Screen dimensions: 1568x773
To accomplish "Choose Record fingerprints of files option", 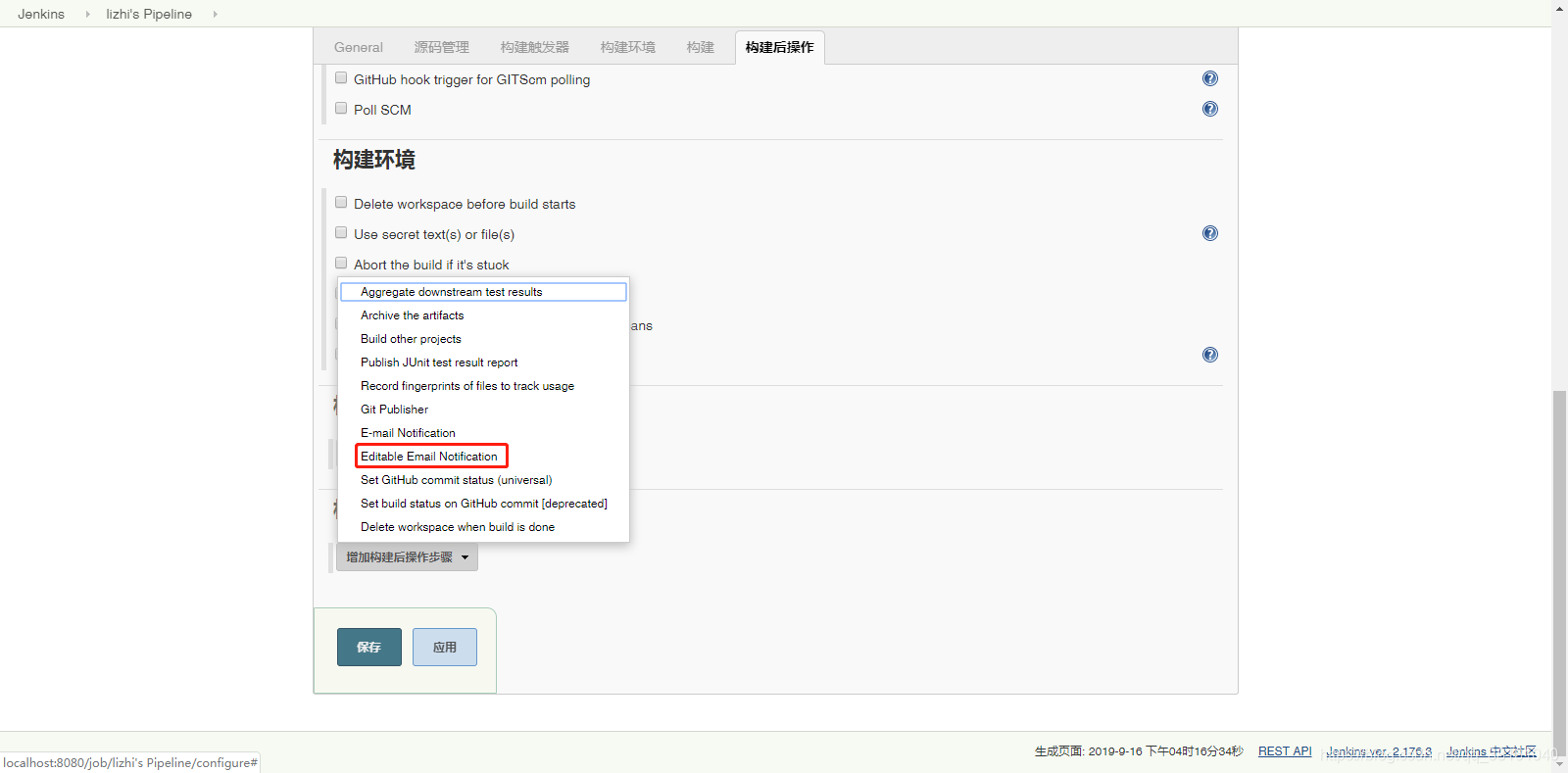I will click(x=483, y=386).
